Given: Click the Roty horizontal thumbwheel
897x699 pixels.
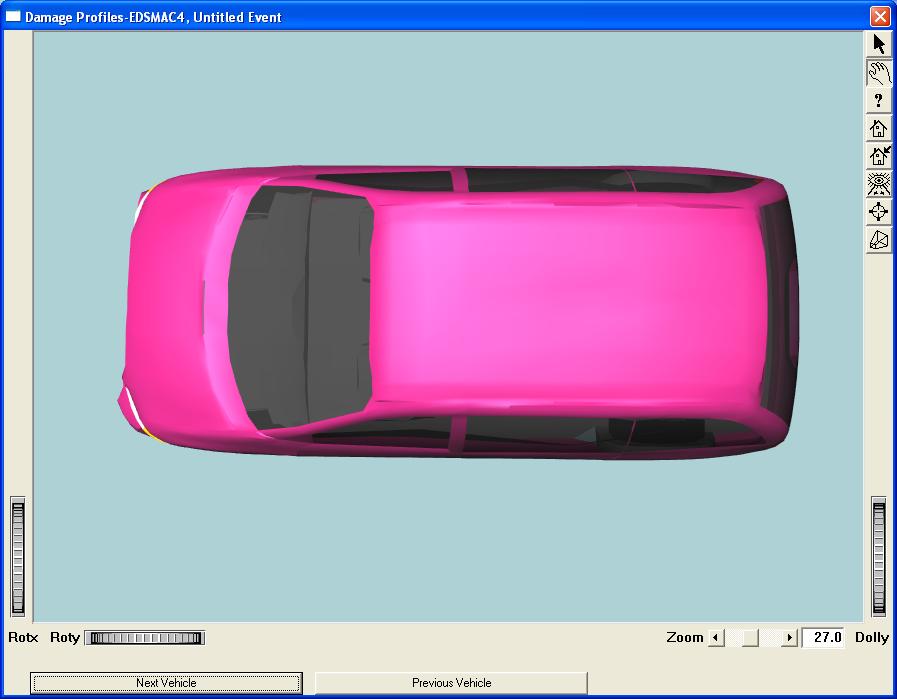Looking at the screenshot, I should (x=145, y=638).
